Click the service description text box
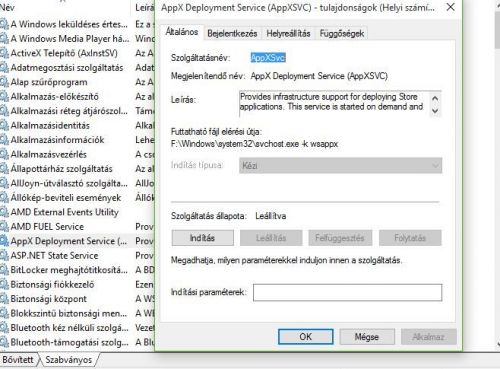This screenshot has height=369, width=500. (x=334, y=104)
